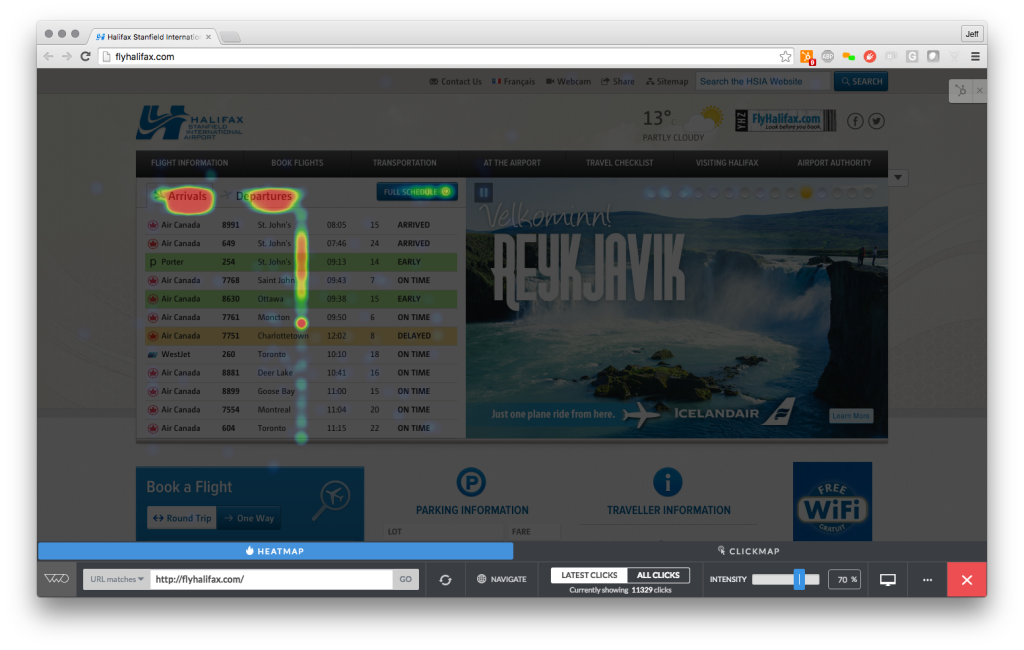The image size is (1024, 650).
Task: Click the FlyHalifax.com banner logo
Action: click(786, 121)
